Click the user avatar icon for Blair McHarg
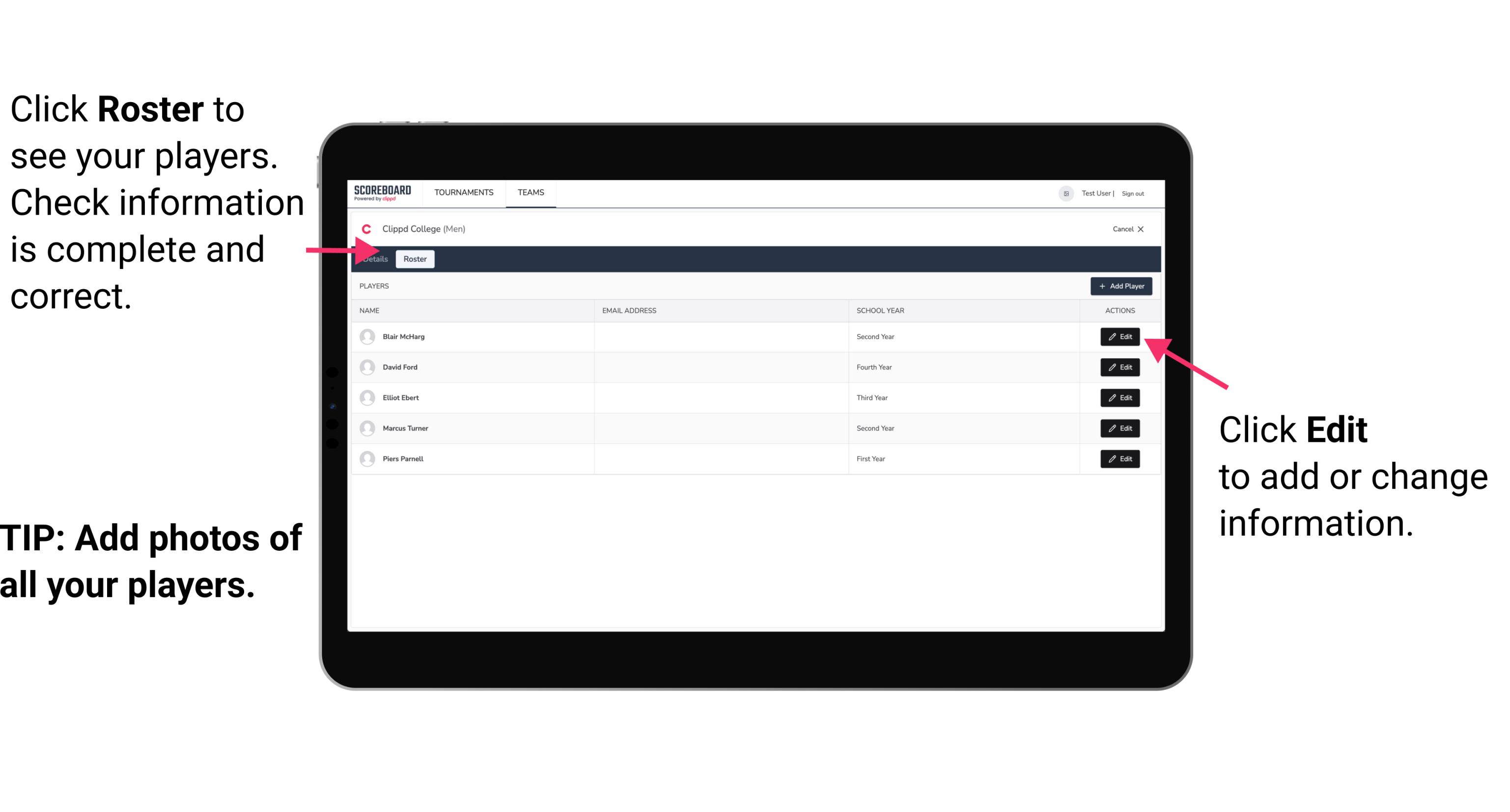 click(367, 336)
